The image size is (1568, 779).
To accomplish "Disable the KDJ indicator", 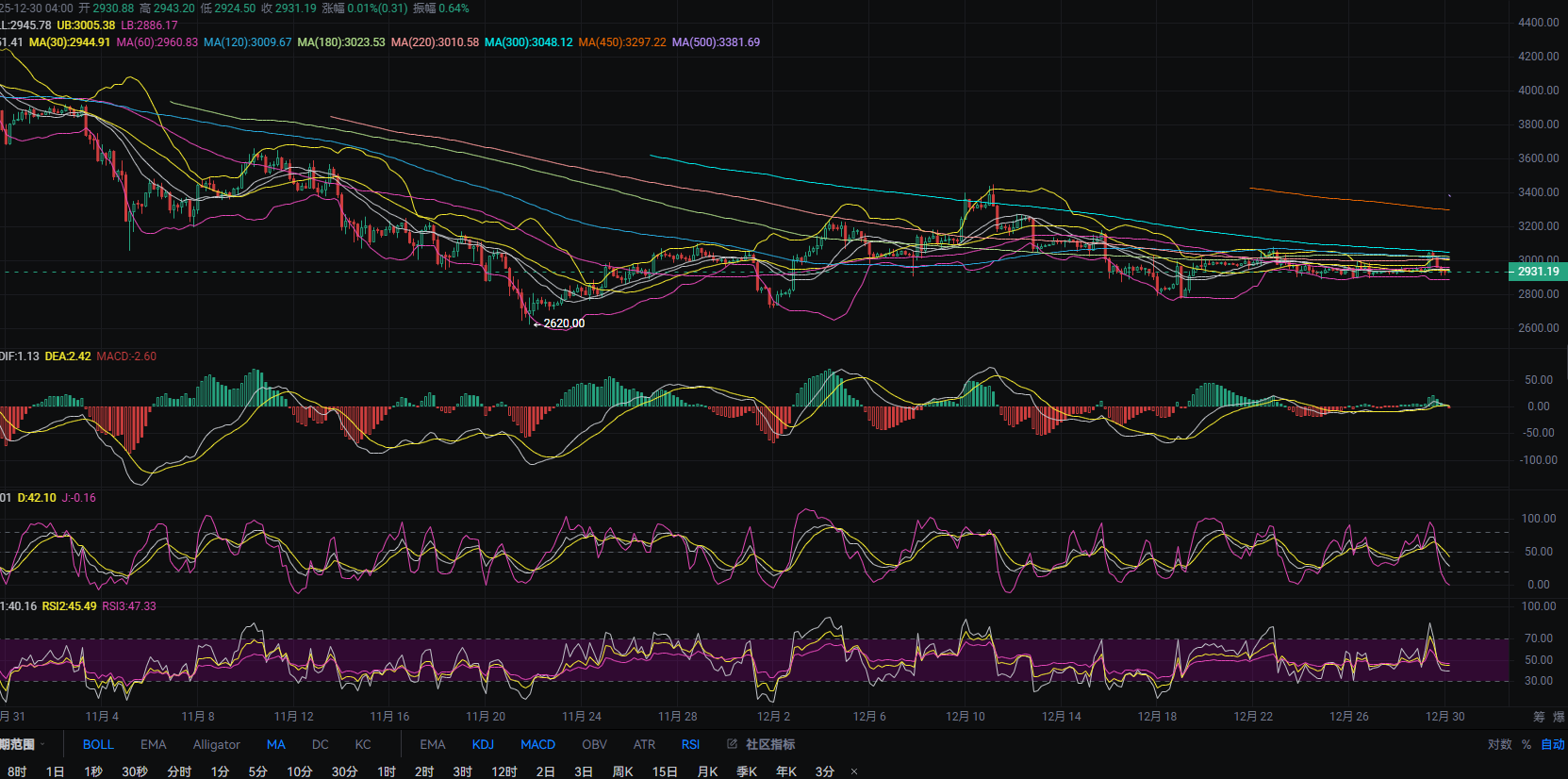I will 483,744.
